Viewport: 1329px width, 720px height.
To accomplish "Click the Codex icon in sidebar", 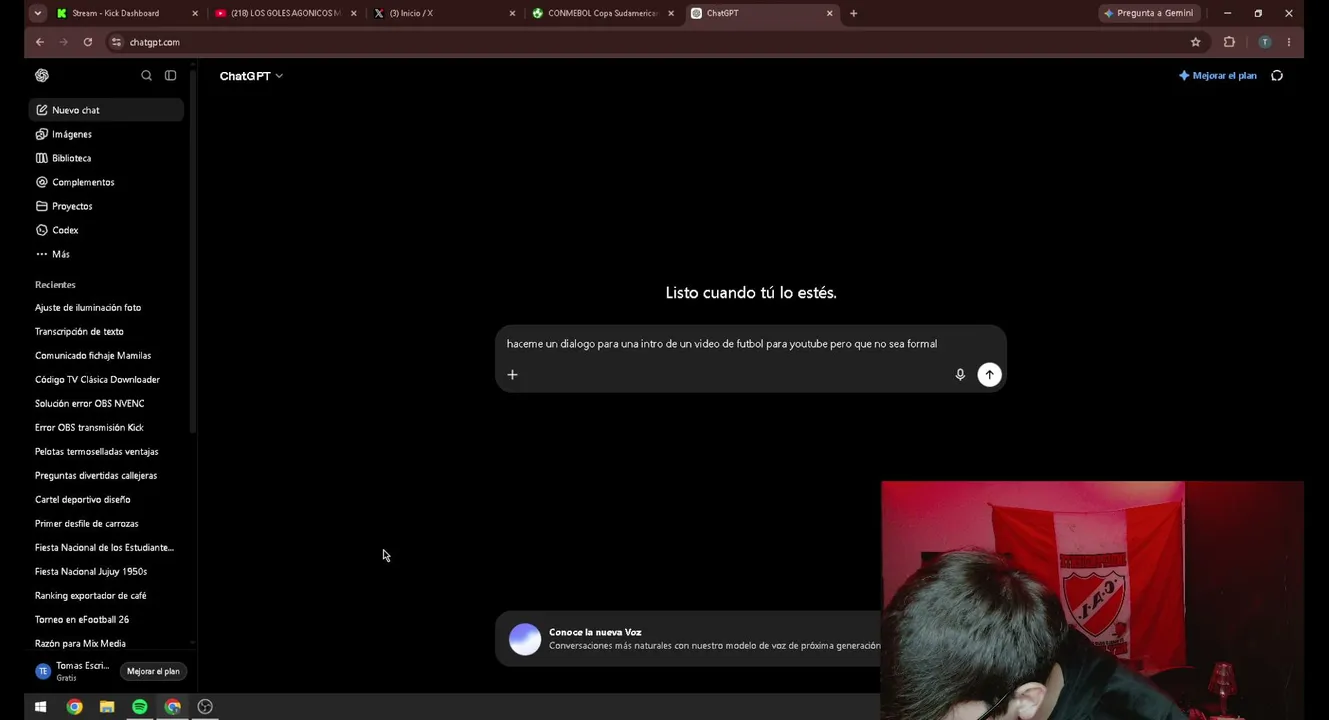I will tap(42, 230).
